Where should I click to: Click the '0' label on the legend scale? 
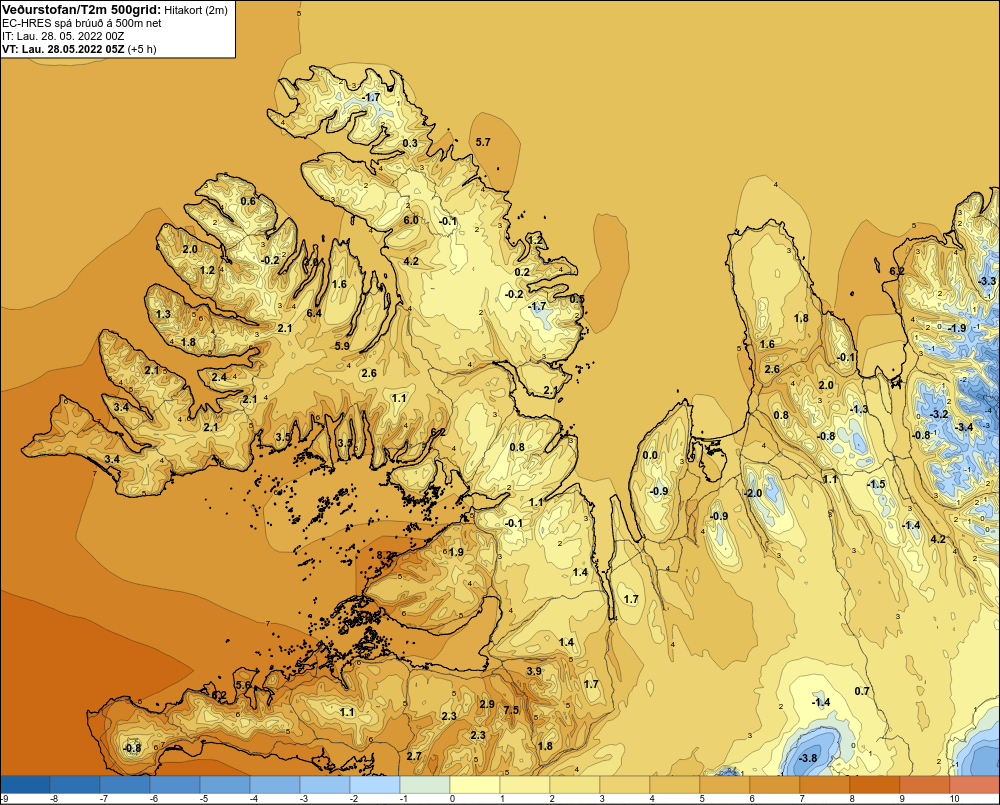[453, 799]
